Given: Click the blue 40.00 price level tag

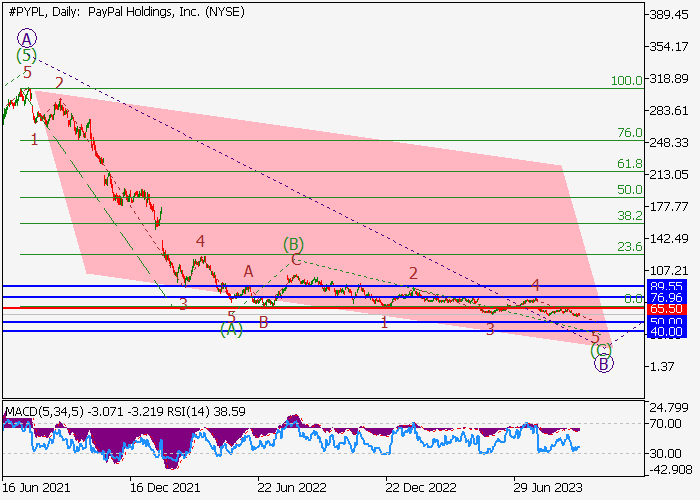Looking at the screenshot, I should (x=666, y=332).
